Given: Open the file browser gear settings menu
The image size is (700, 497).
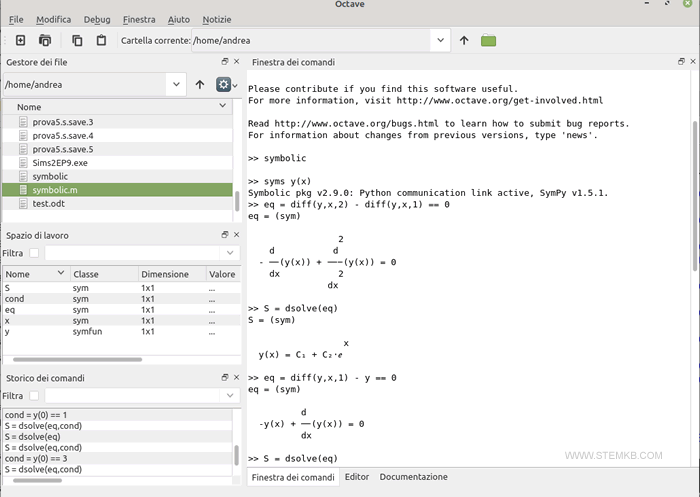Looking at the screenshot, I should [x=225, y=85].
